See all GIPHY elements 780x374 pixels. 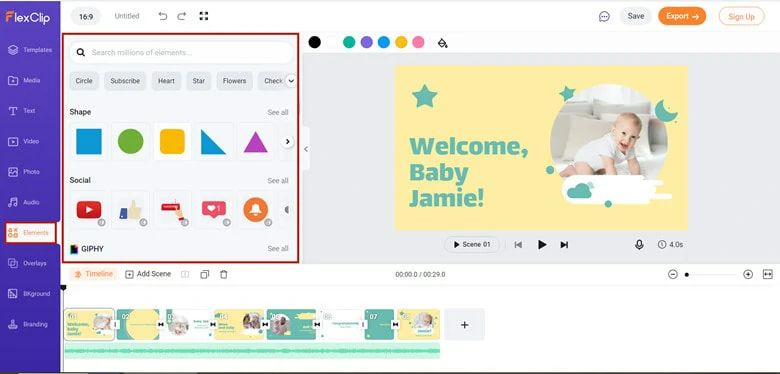pyautogui.click(x=278, y=249)
